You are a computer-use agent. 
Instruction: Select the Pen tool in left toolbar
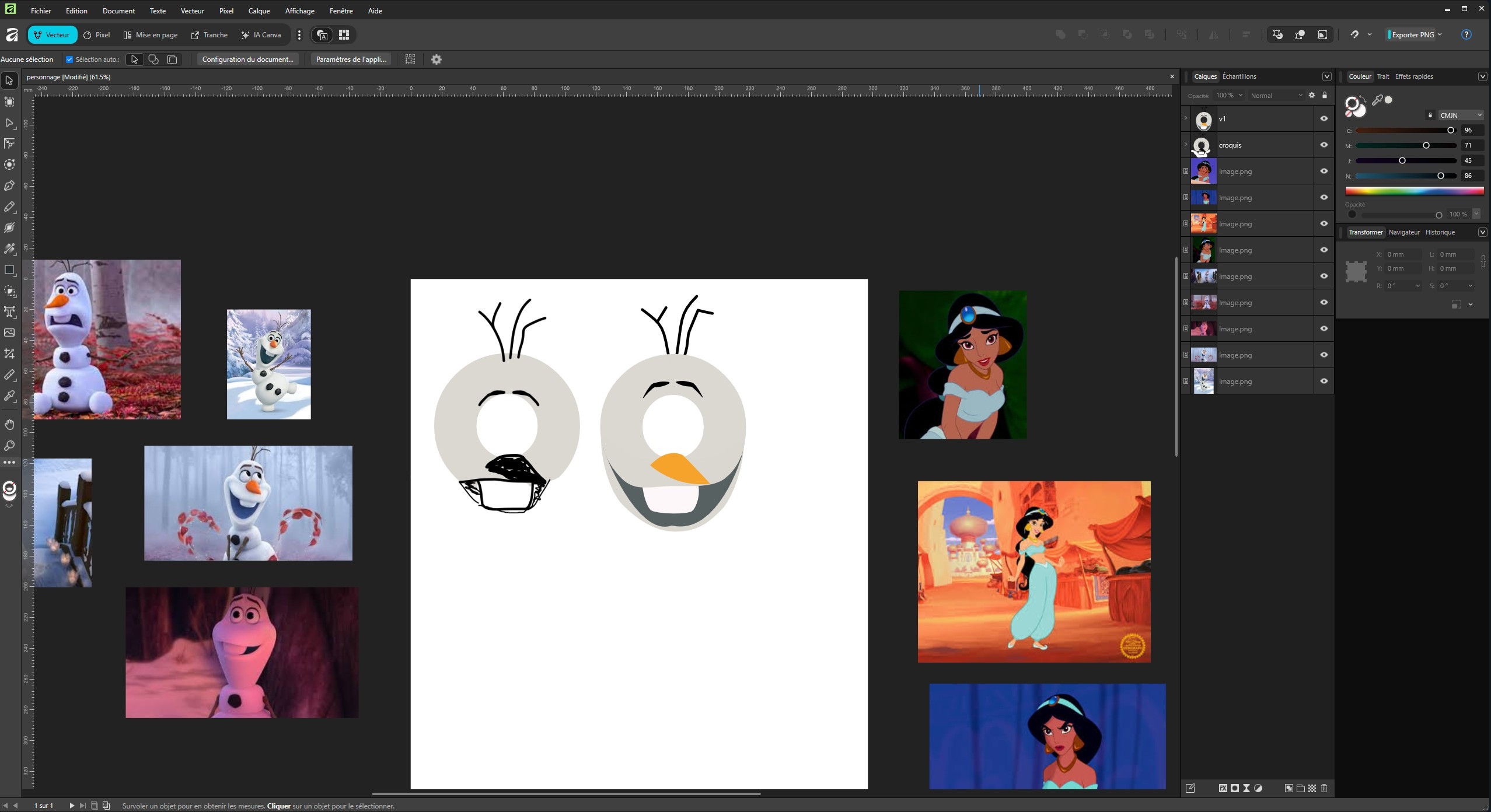tap(9, 185)
